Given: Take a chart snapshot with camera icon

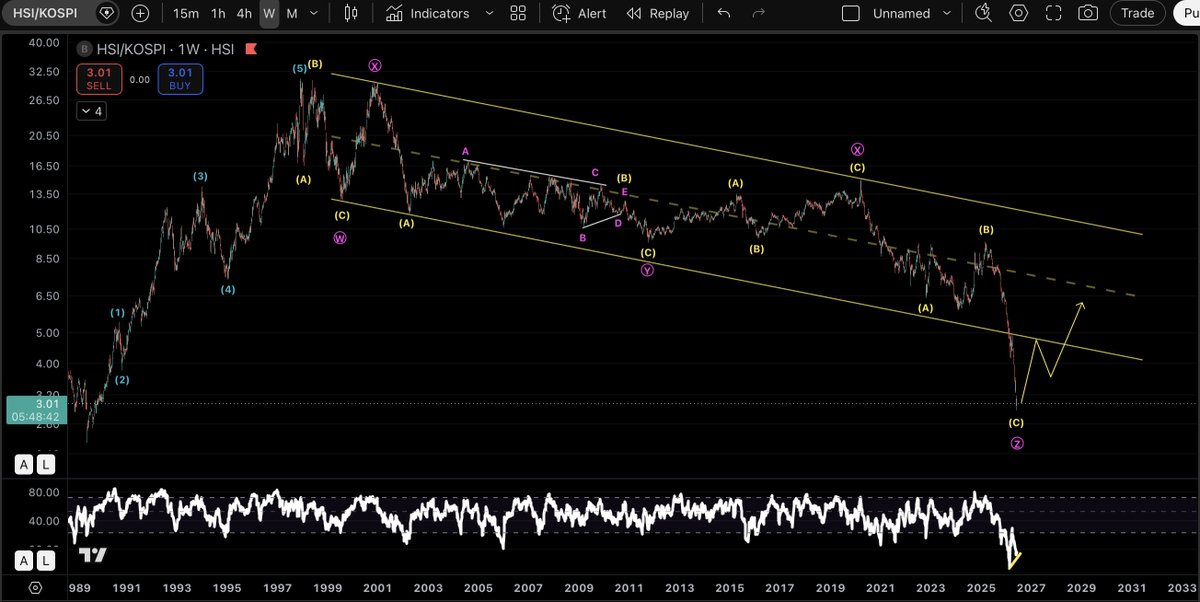Looking at the screenshot, I should pos(1088,13).
